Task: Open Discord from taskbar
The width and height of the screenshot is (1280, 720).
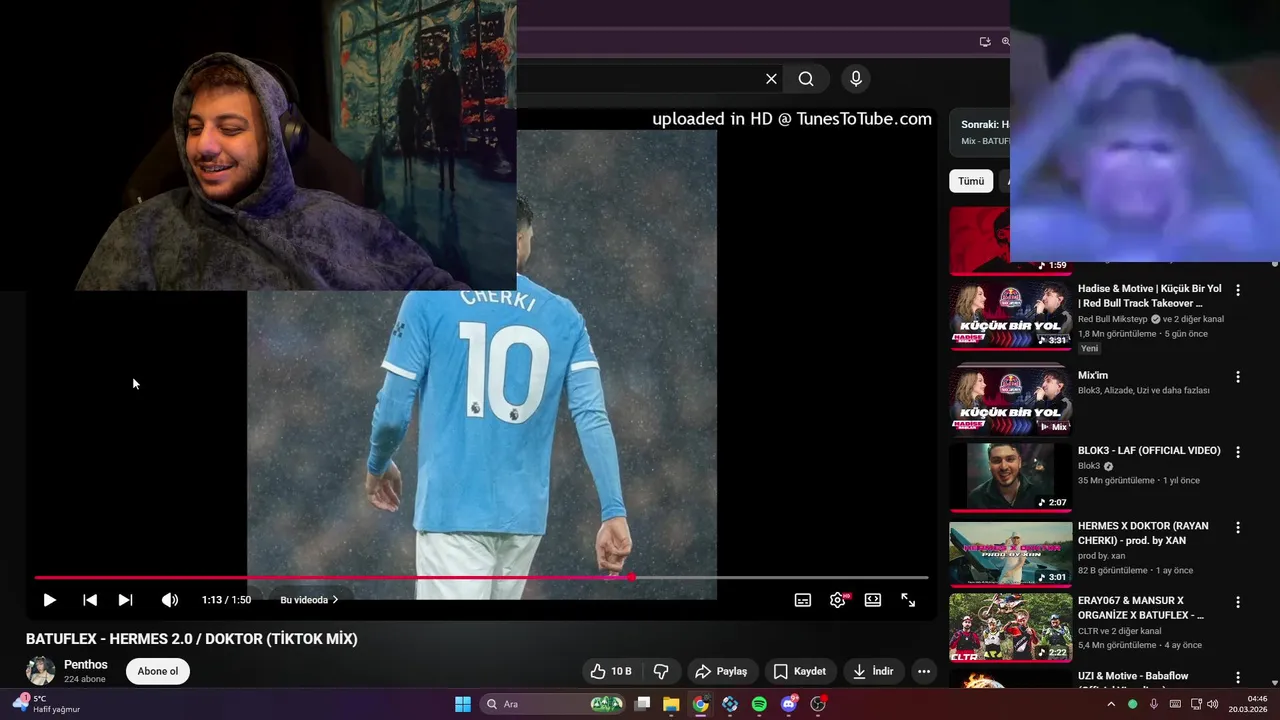Action: [x=789, y=704]
